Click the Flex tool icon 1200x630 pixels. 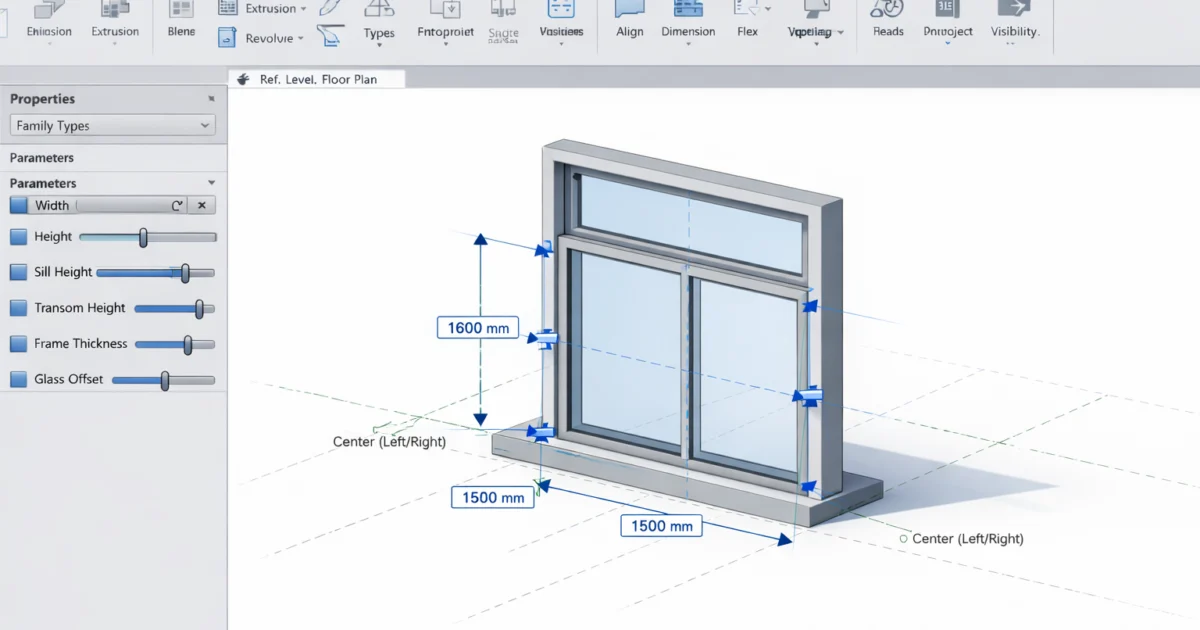747,20
